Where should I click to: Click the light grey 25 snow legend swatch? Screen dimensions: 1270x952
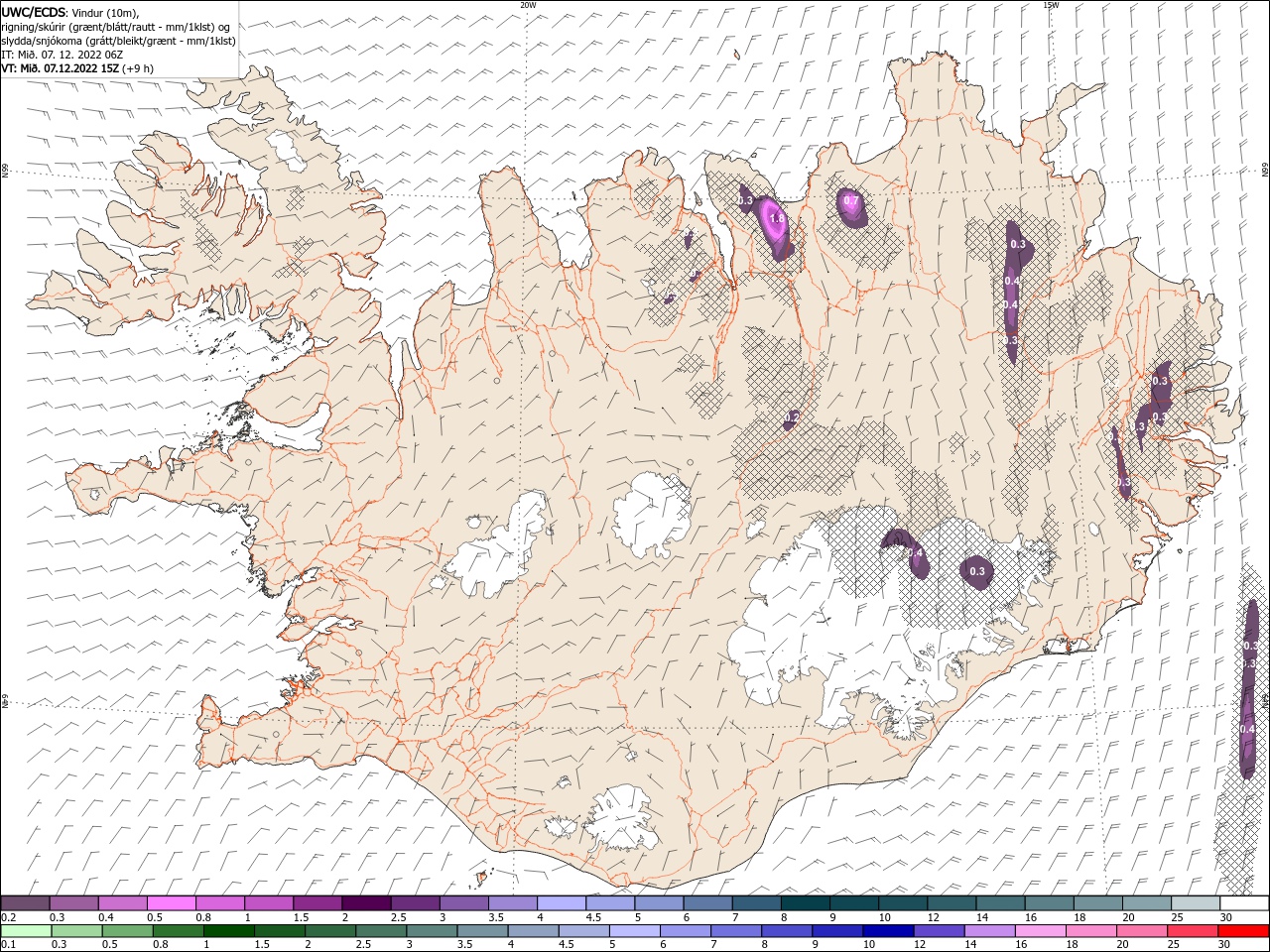click(1195, 903)
